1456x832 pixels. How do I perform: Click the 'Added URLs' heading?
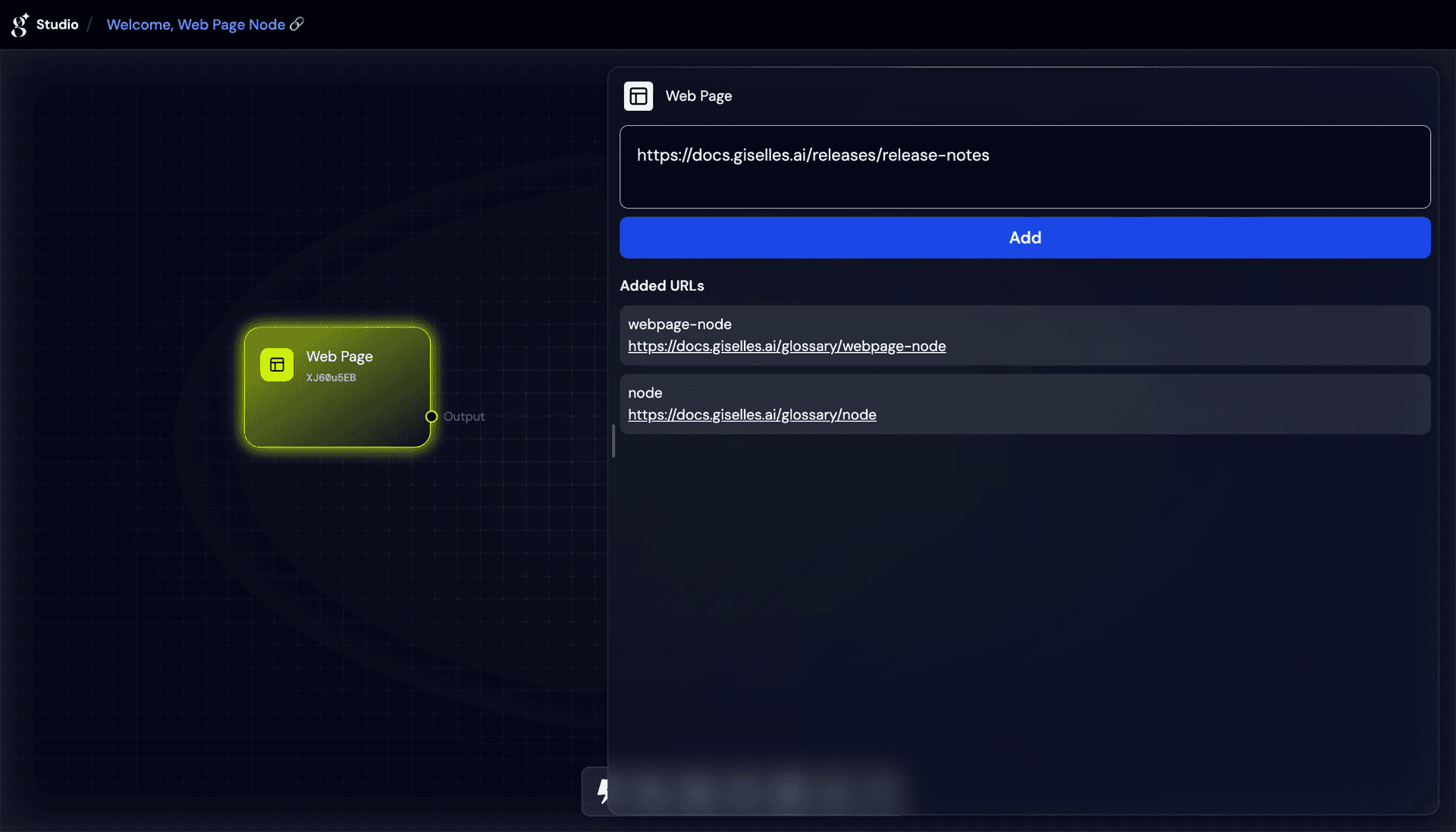coord(661,286)
